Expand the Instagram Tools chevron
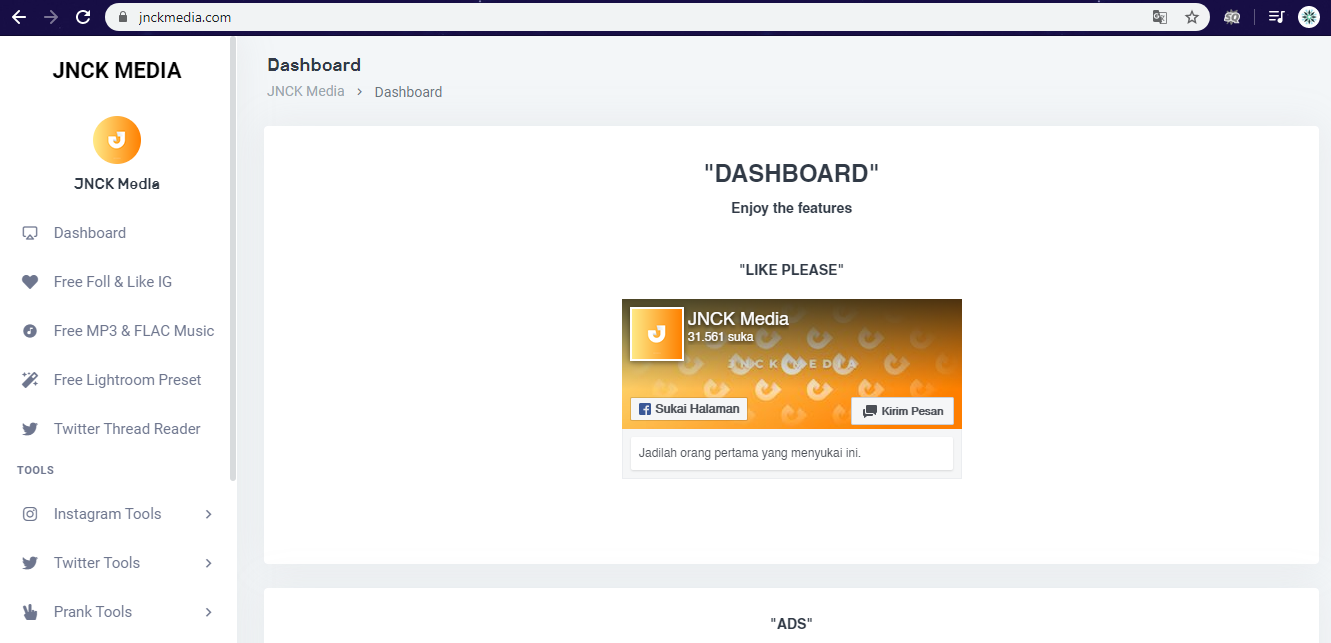1331x643 pixels. point(208,514)
